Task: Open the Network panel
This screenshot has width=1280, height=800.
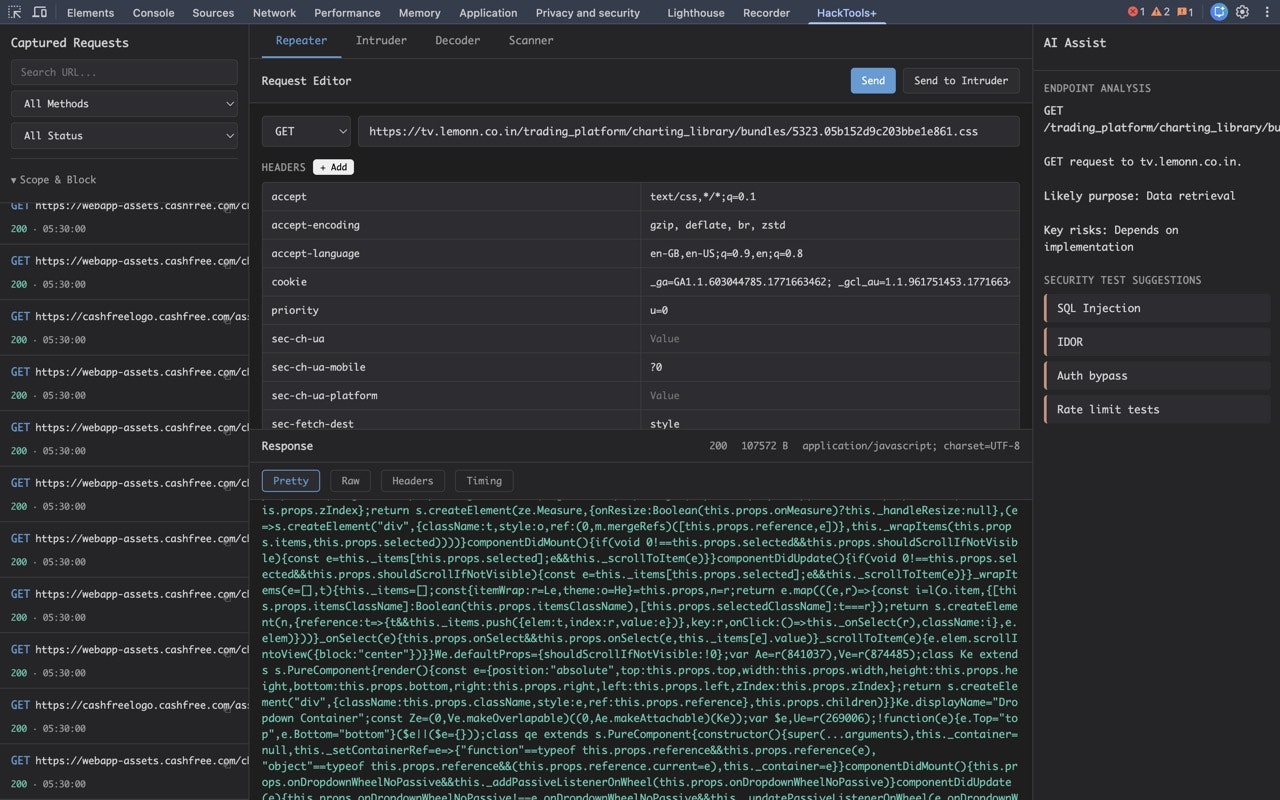Action: 274,13
